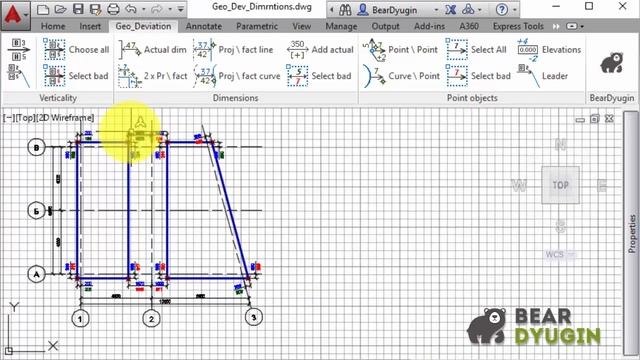Click the Actual dim tool
This screenshot has height=360, width=640.
[x=152, y=50]
